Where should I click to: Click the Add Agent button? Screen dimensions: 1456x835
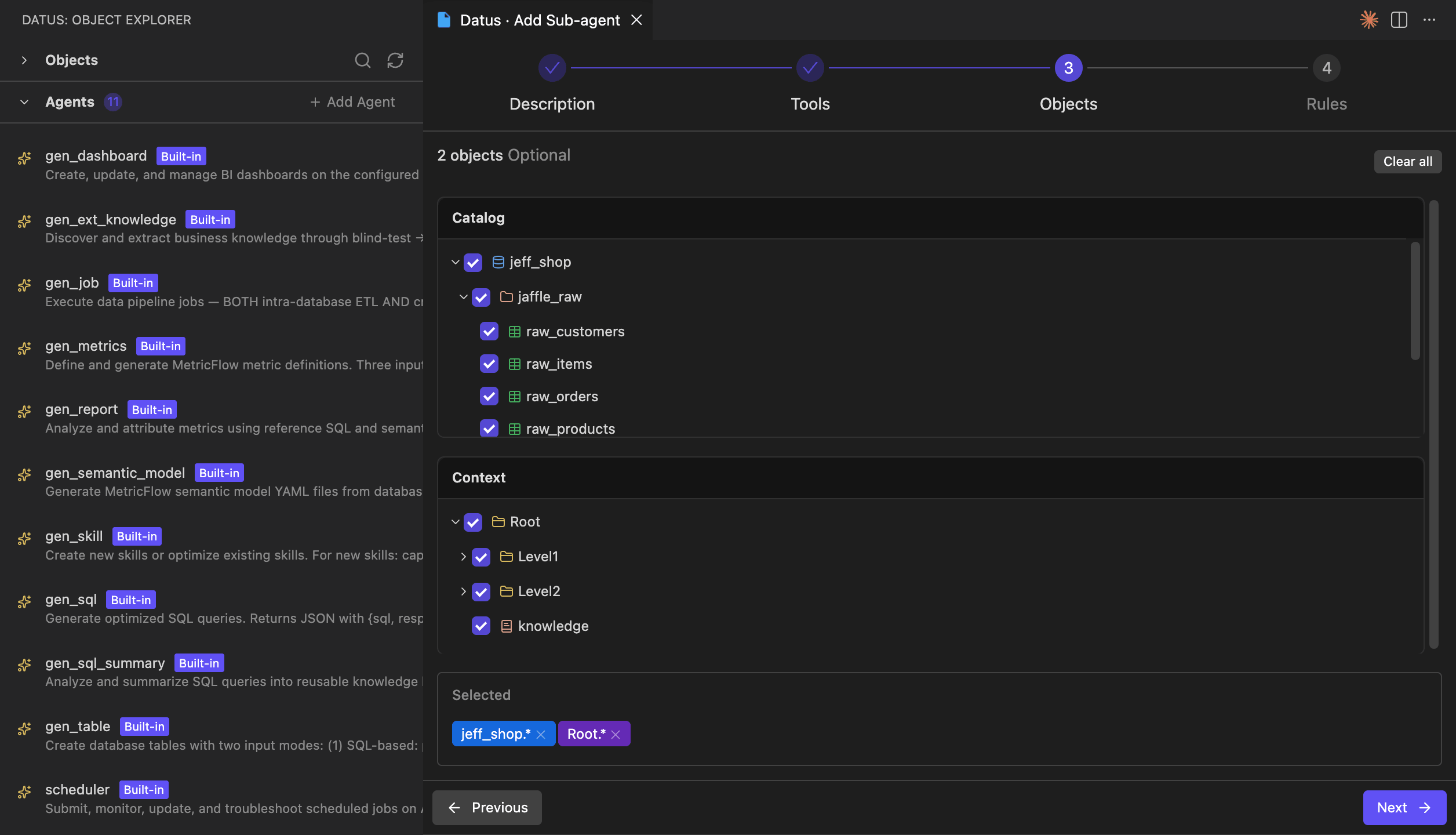pyautogui.click(x=352, y=102)
